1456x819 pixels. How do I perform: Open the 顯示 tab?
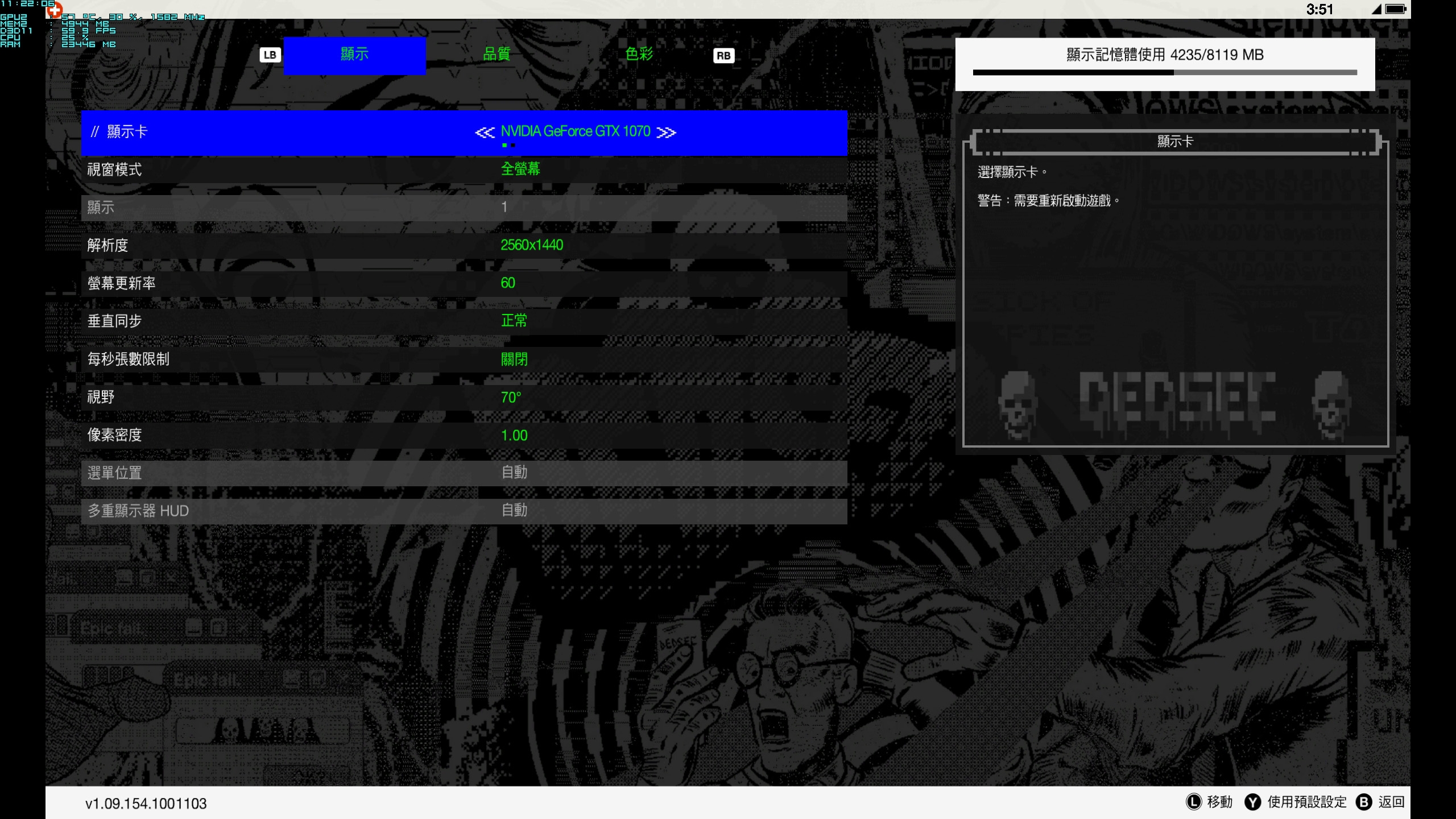pos(354,55)
